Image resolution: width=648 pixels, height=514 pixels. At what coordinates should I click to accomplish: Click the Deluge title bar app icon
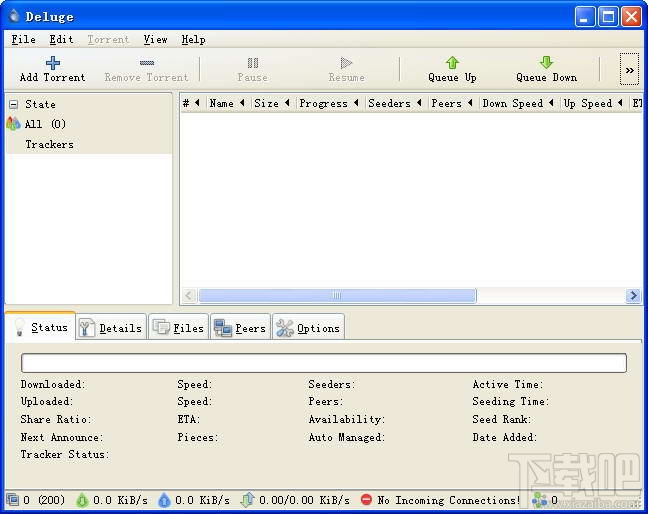(14, 16)
